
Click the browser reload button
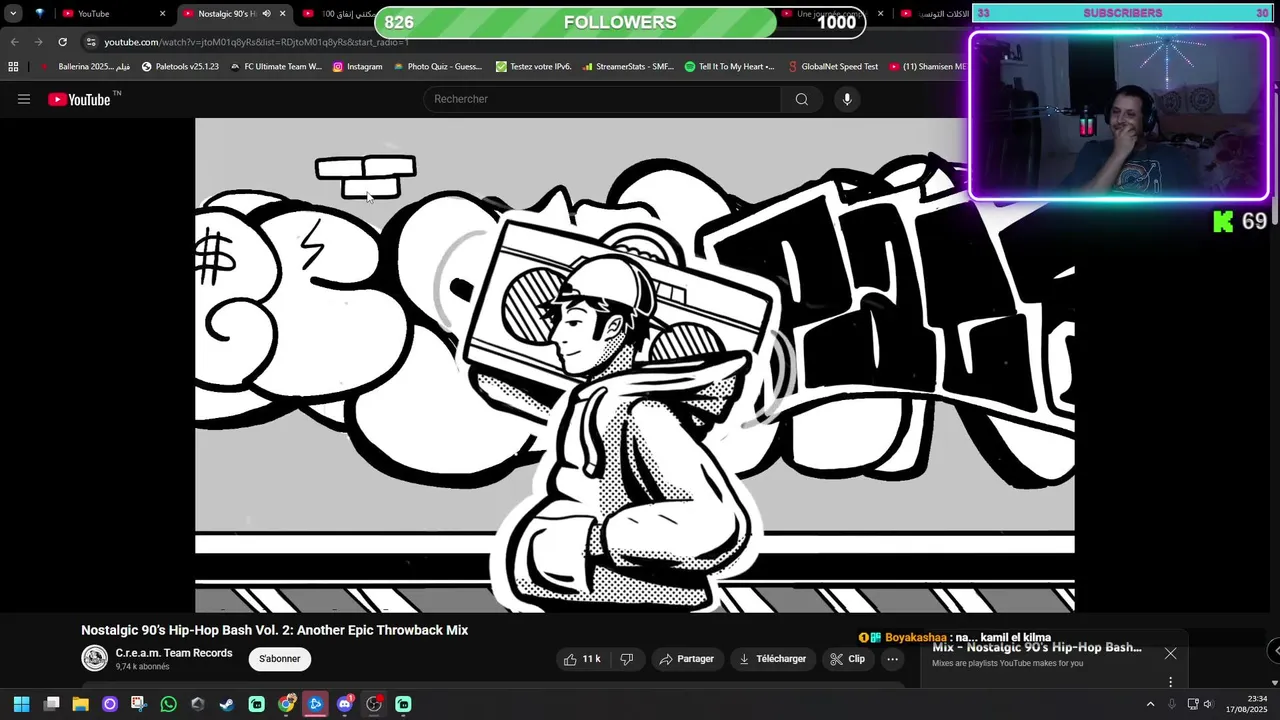click(62, 42)
